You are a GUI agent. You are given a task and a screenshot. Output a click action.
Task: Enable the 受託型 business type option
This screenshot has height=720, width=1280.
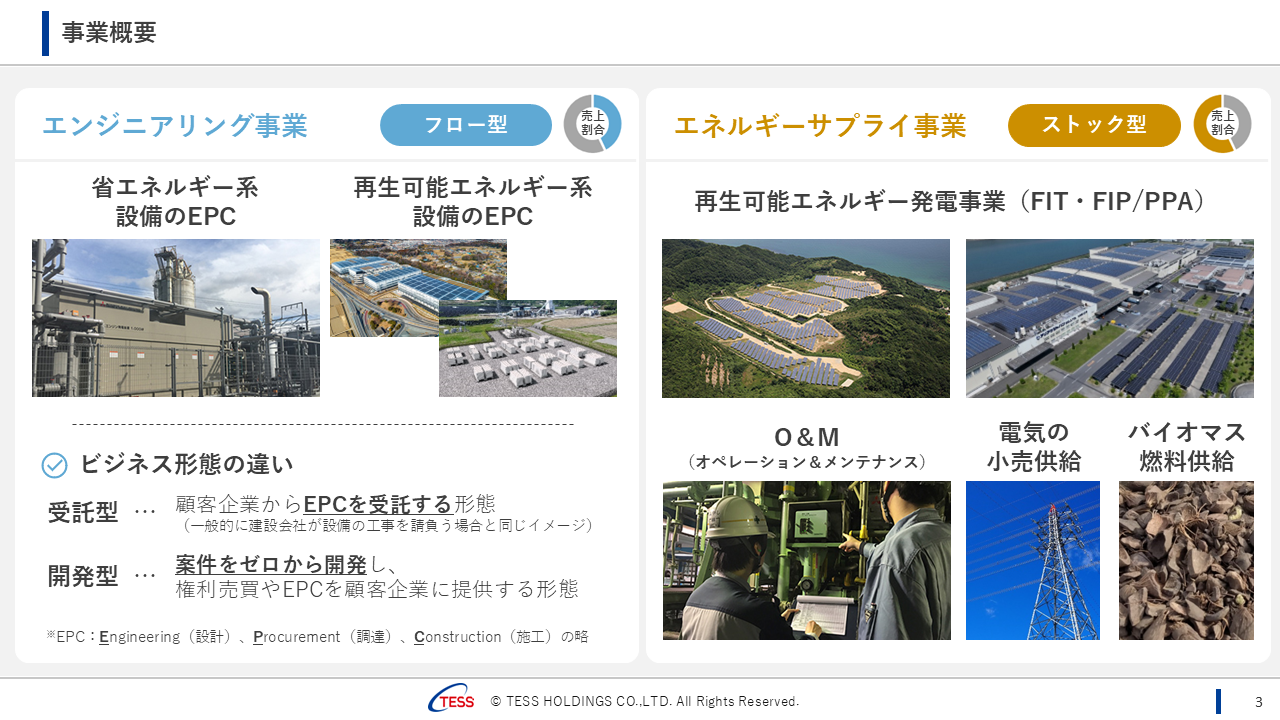click(75, 506)
